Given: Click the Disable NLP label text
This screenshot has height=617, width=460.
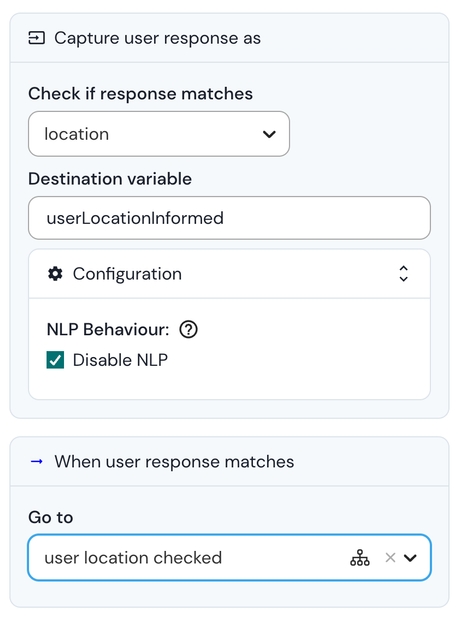Looking at the screenshot, I should click(x=120, y=360).
